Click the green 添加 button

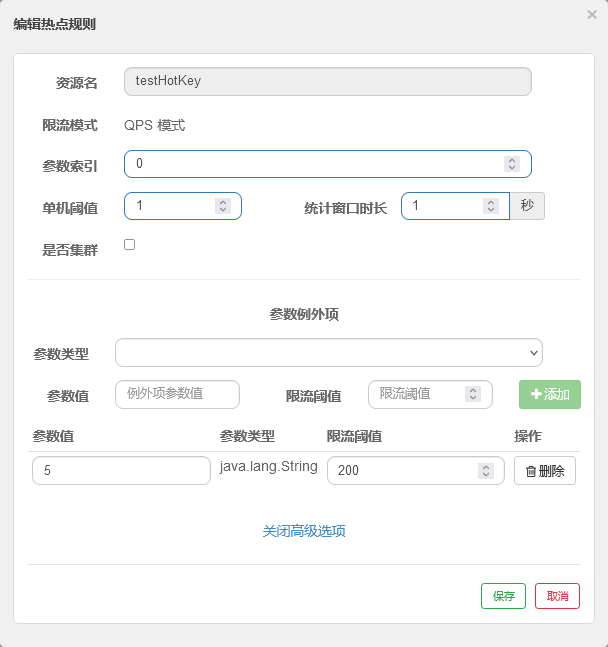(x=549, y=394)
